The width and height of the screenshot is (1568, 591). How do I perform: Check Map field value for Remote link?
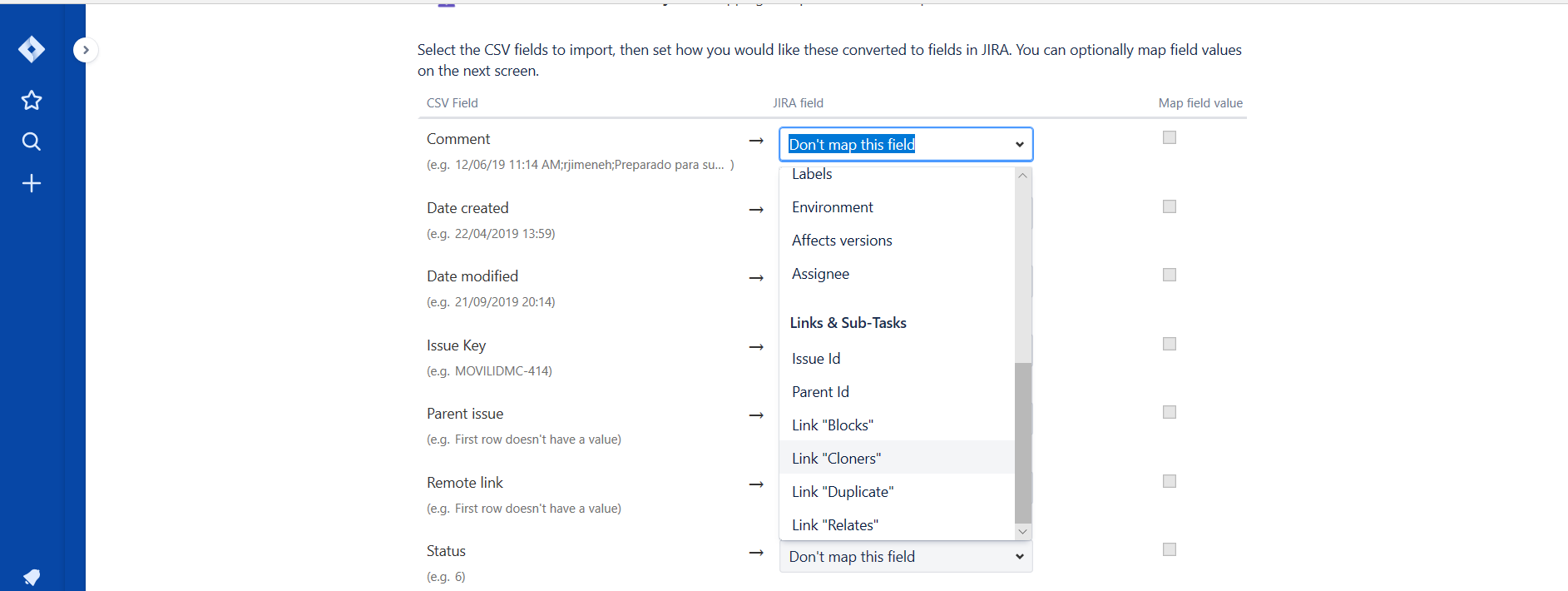click(1170, 481)
